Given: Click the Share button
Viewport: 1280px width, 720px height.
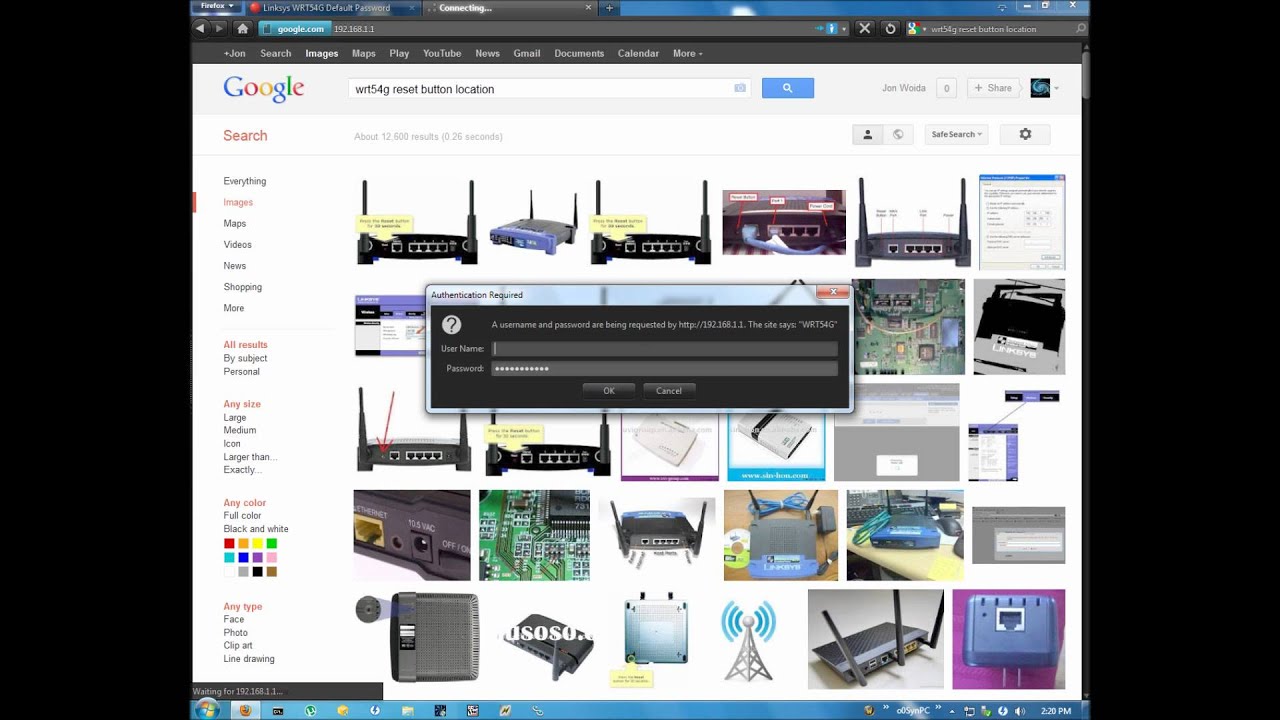Looking at the screenshot, I should coord(992,88).
